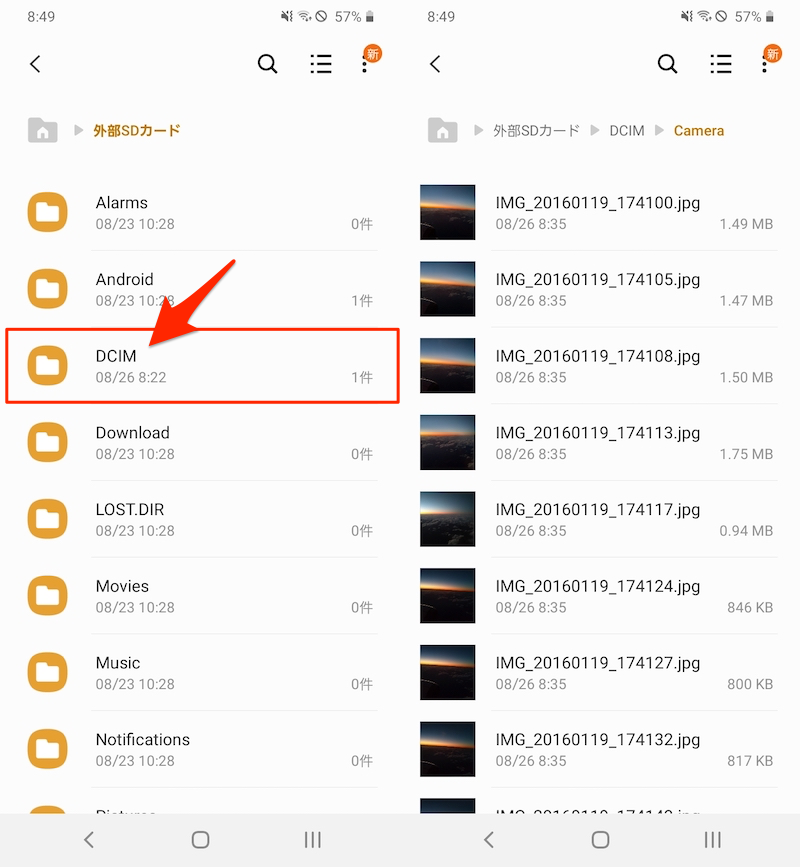Click the home icon before the DCIM breadcrumb
This screenshot has width=800, height=867.
442,130
